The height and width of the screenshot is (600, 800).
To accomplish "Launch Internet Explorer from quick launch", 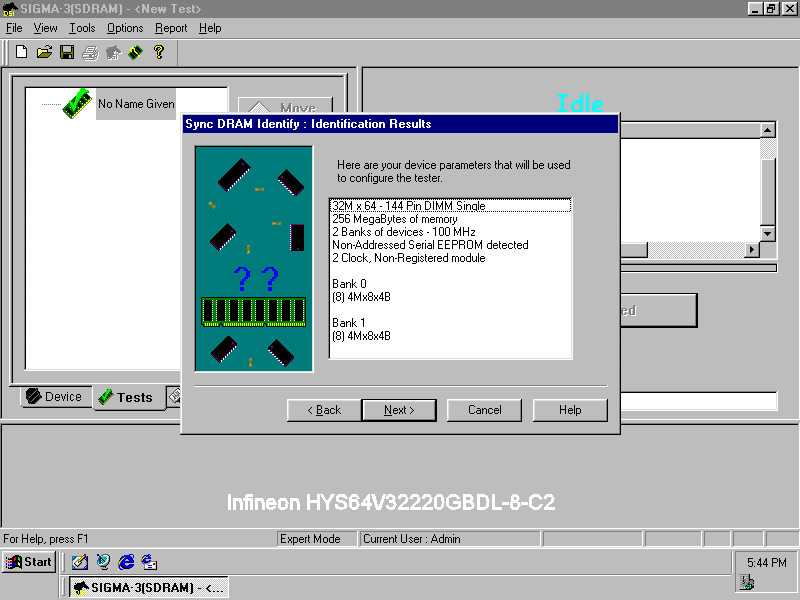I will coord(125,562).
